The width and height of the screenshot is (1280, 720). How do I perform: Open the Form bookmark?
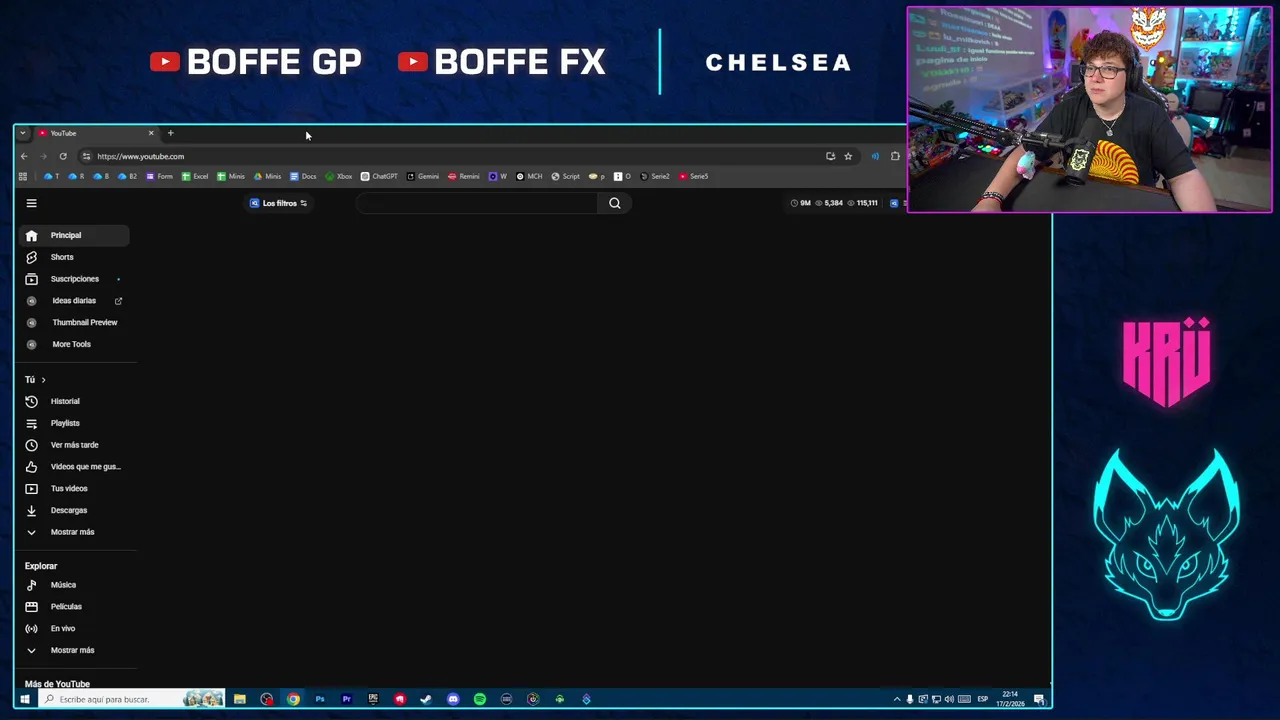[159, 176]
